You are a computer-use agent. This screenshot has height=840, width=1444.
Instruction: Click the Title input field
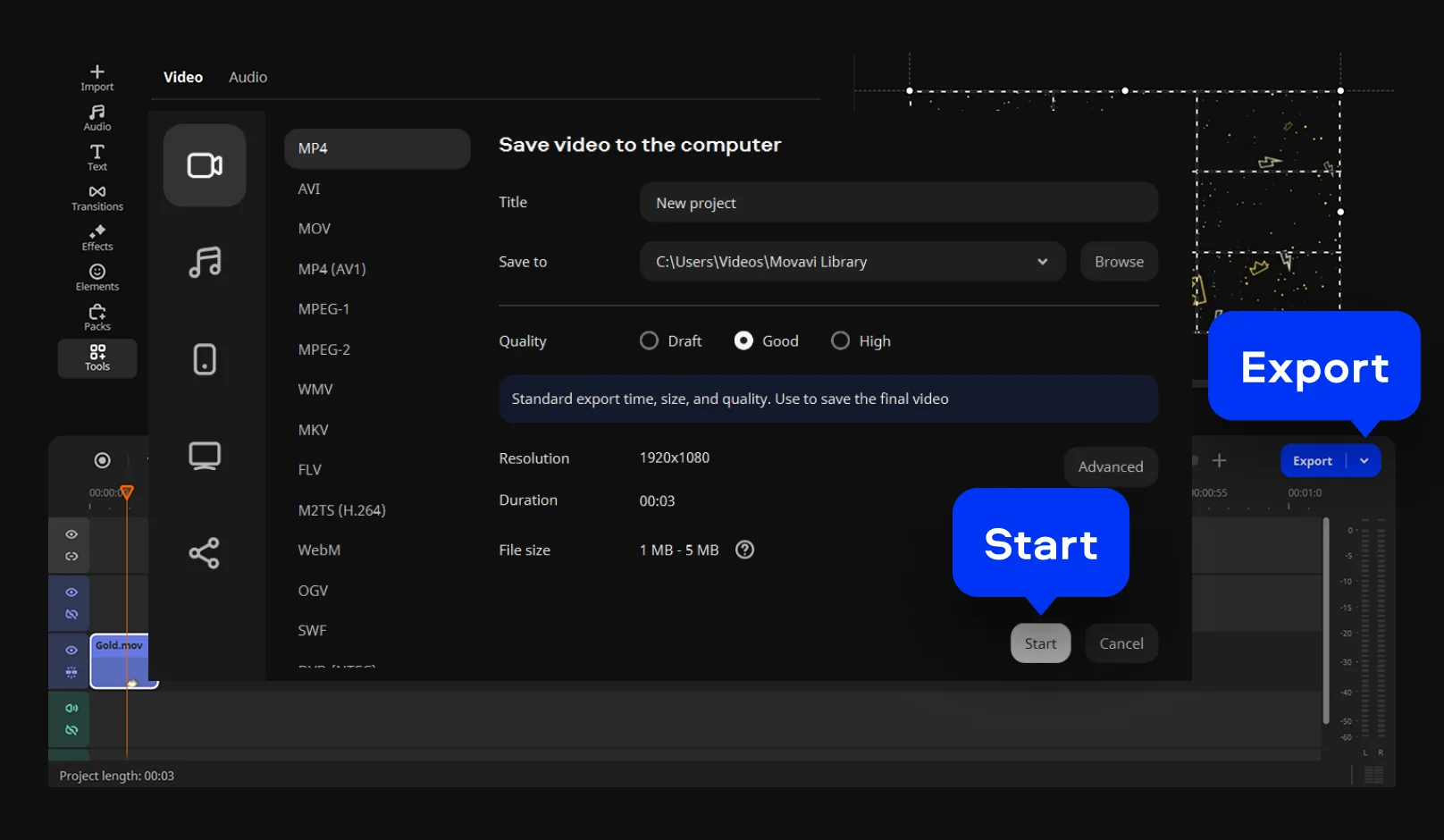click(898, 203)
